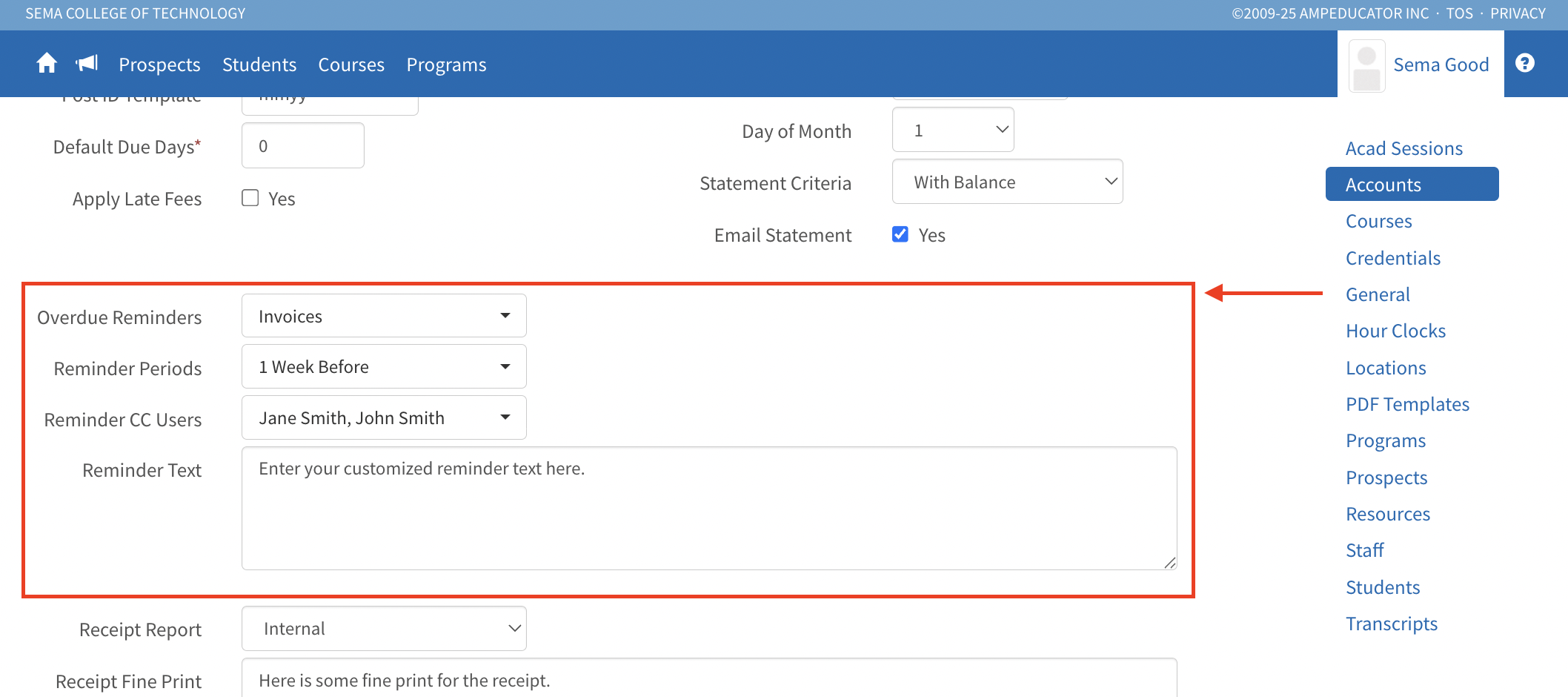Click the Transcripts settings link
Viewport: 1568px width, 697px height.
click(x=1391, y=624)
